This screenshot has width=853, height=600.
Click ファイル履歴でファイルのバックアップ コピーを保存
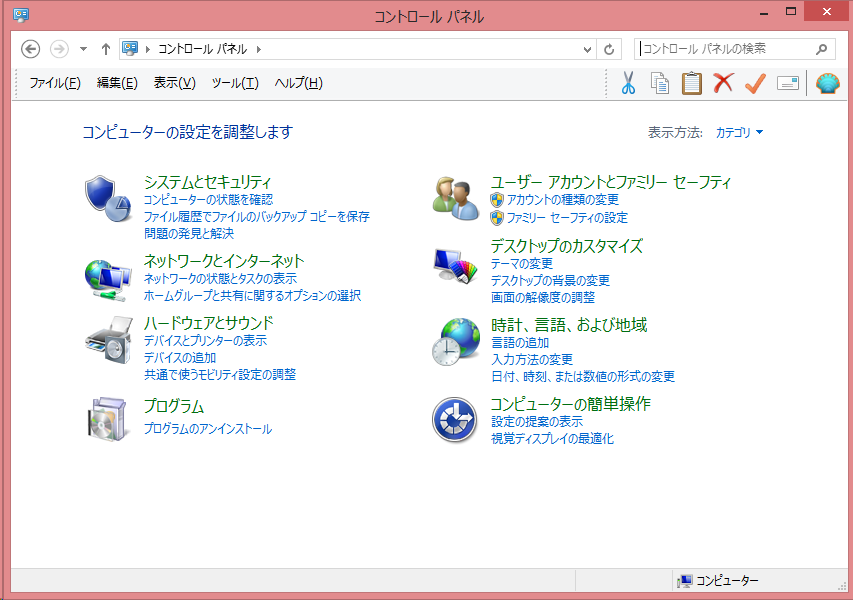pos(257,217)
